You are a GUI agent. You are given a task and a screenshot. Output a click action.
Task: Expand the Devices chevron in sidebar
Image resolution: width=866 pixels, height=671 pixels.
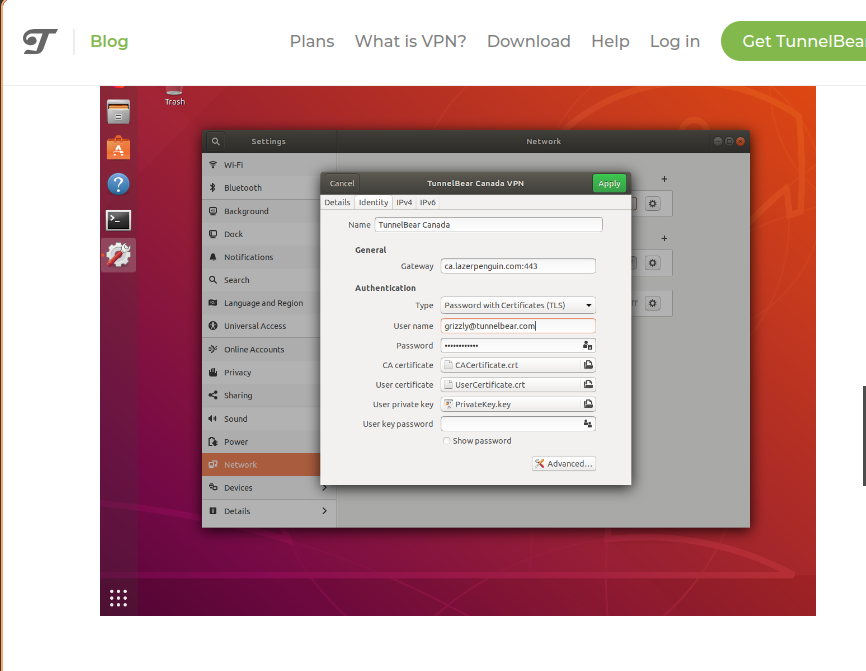point(324,488)
